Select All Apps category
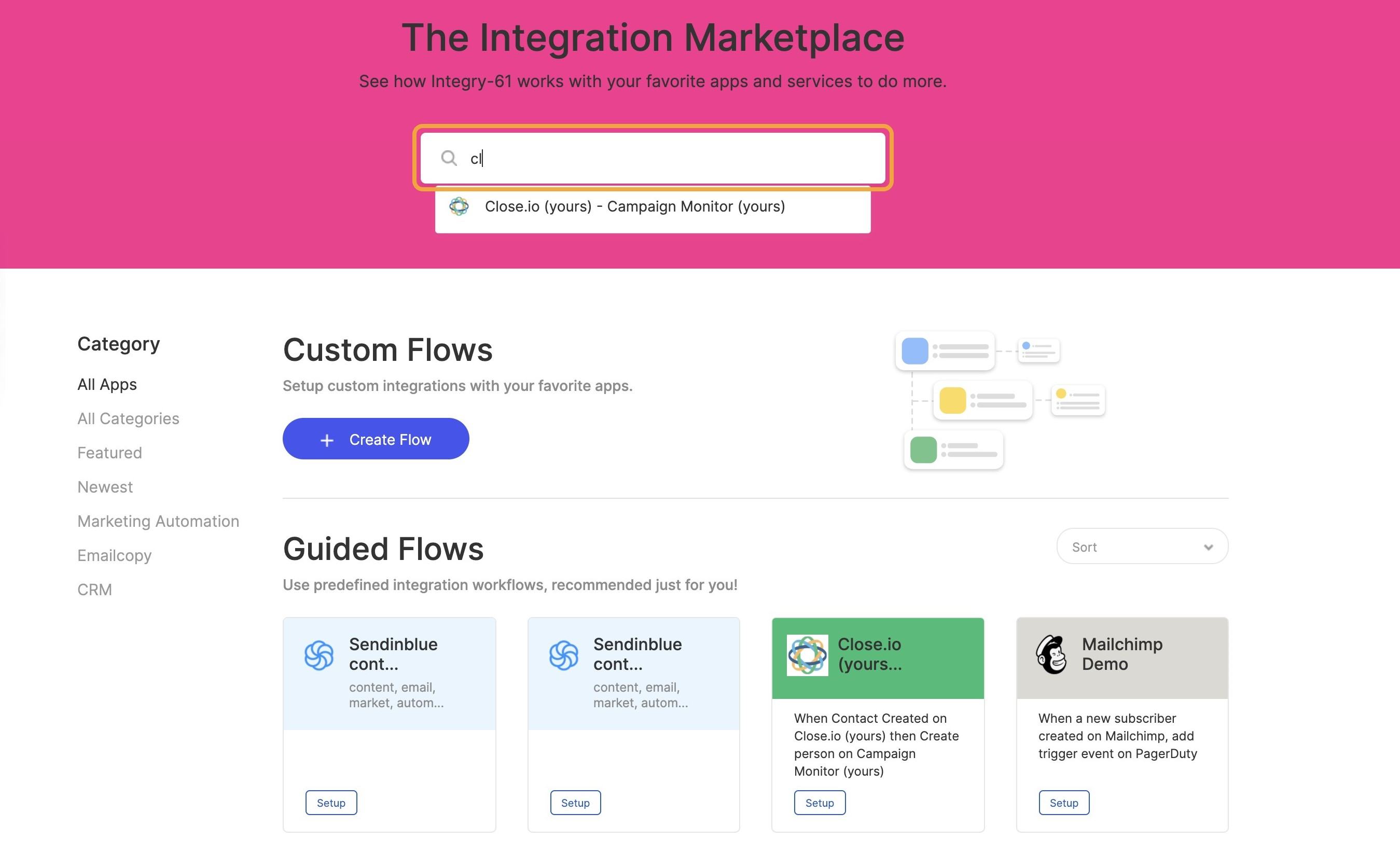Image resolution: width=1400 pixels, height=841 pixels. click(x=107, y=384)
